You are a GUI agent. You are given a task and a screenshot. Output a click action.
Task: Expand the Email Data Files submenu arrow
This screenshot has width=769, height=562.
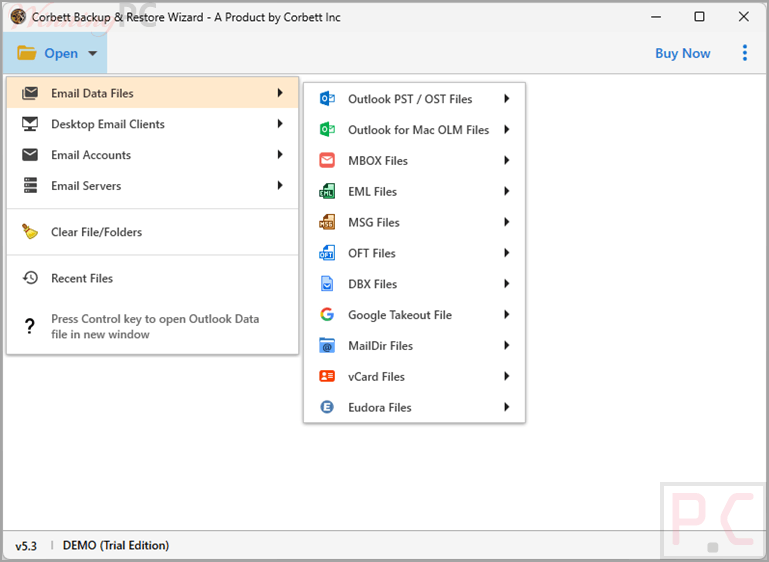(280, 93)
